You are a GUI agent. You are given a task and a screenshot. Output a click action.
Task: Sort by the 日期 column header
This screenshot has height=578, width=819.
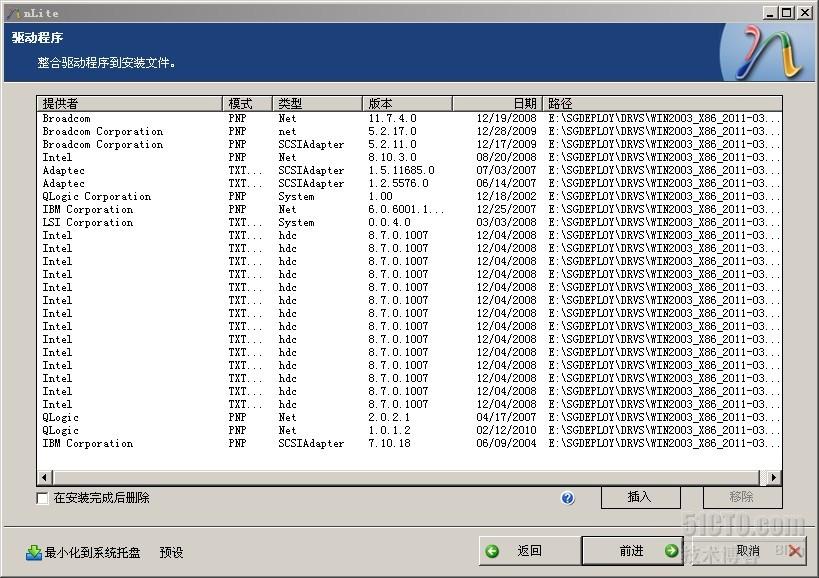(497, 103)
